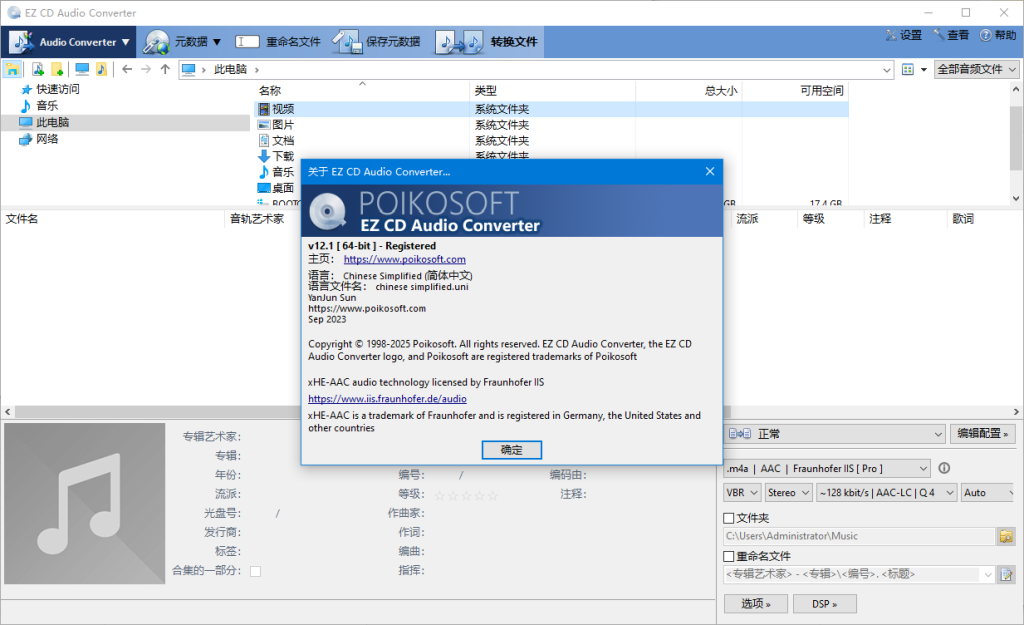Browse for output folder icon
This screenshot has height=625, width=1024.
pos(1006,536)
